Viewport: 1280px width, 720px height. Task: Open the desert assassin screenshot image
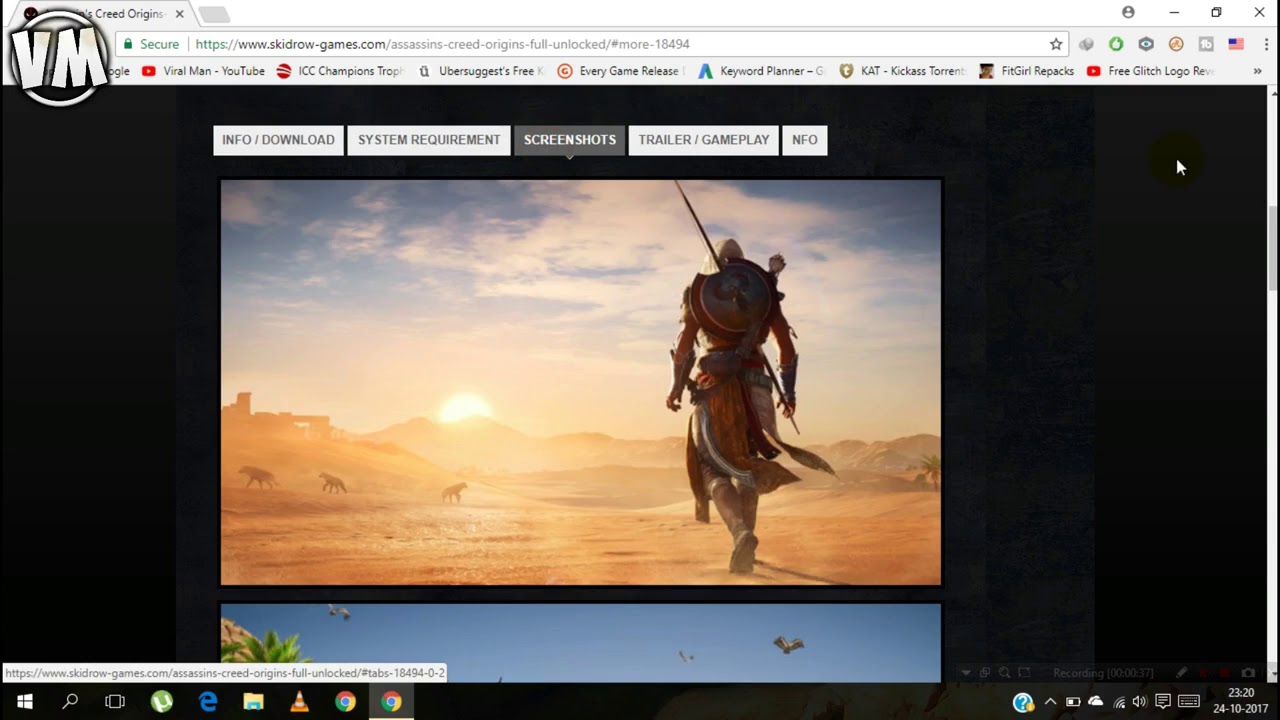point(581,382)
